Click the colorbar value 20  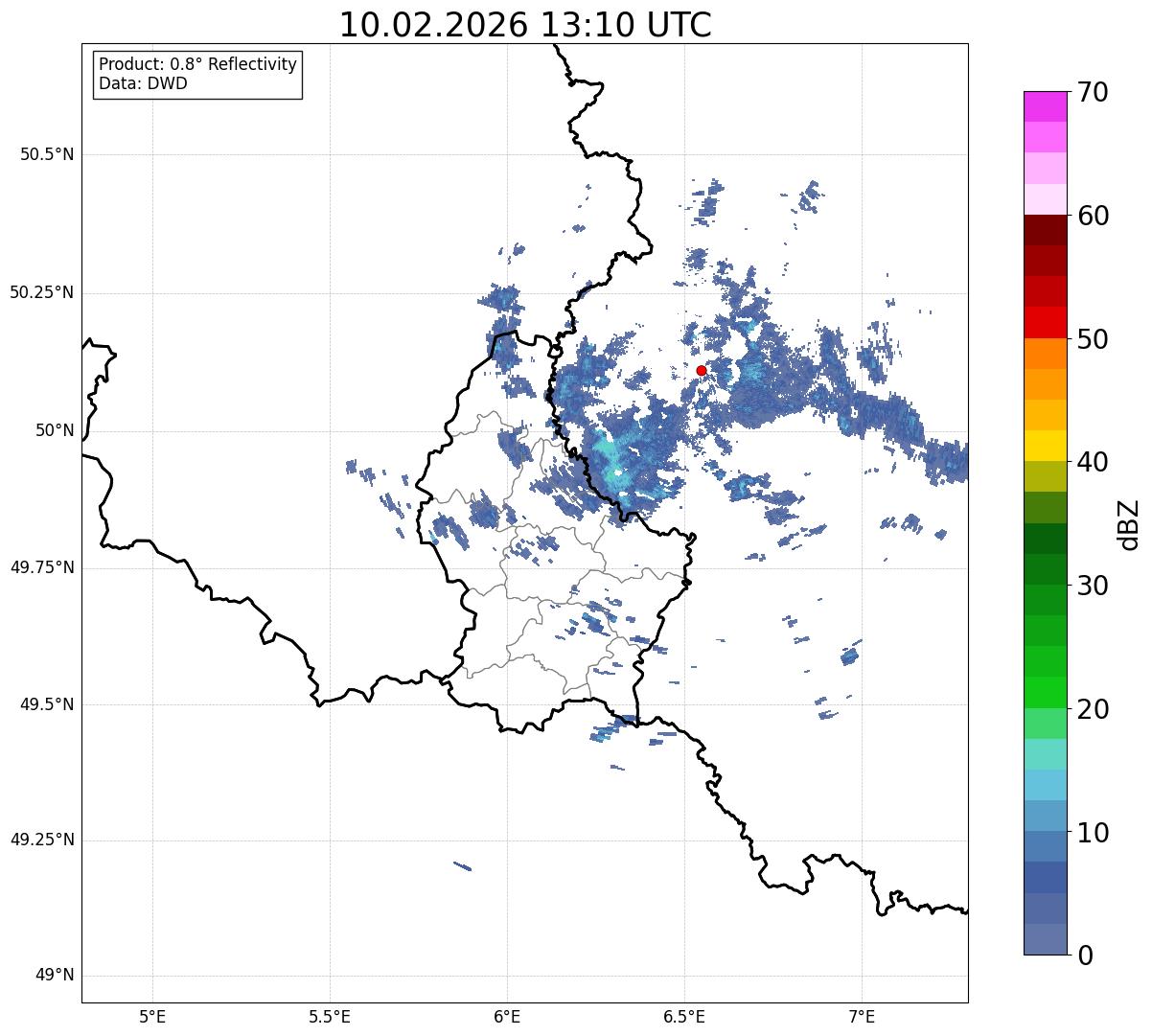pyautogui.click(x=1092, y=709)
